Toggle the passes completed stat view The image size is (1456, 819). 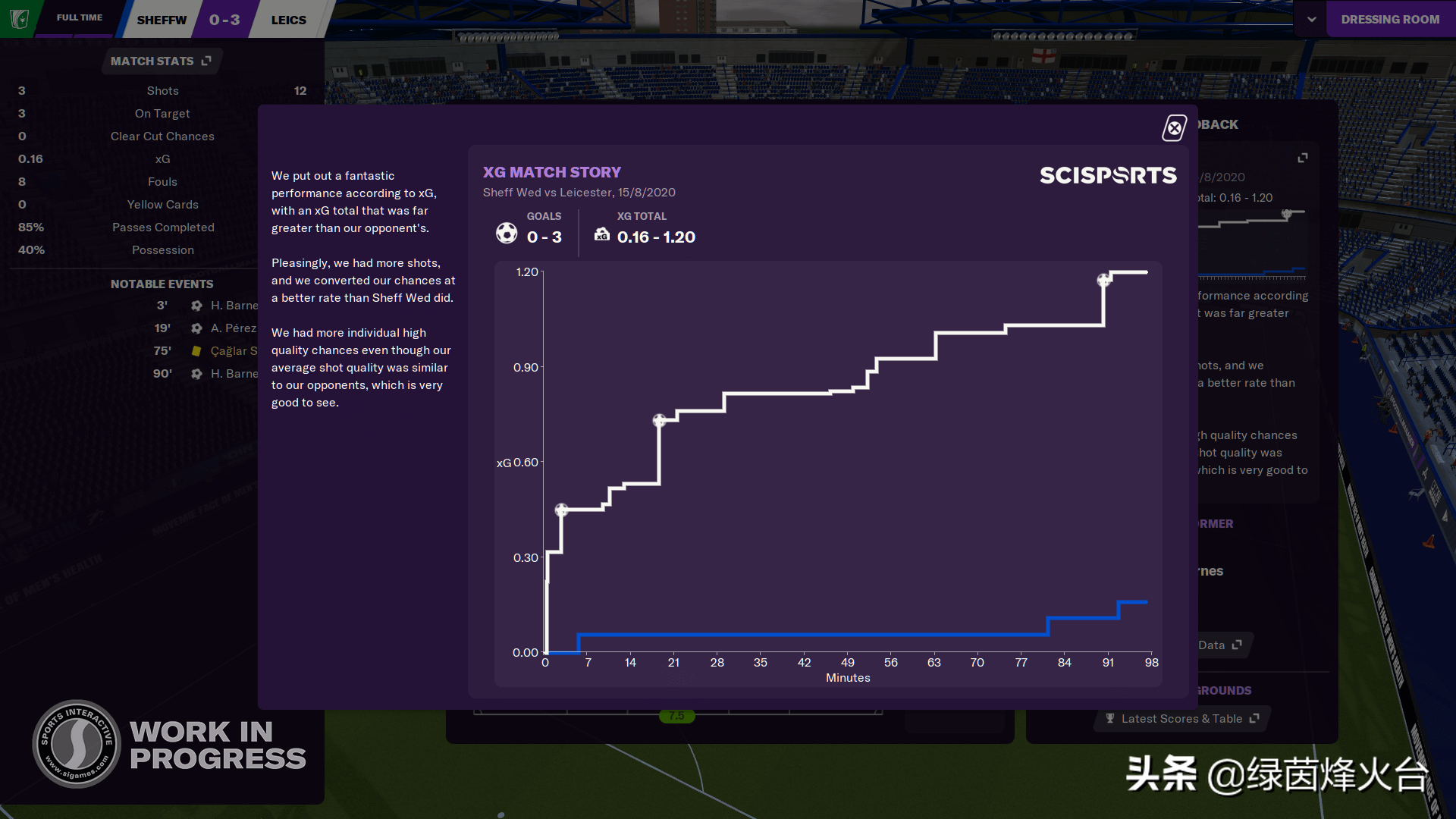click(x=162, y=227)
